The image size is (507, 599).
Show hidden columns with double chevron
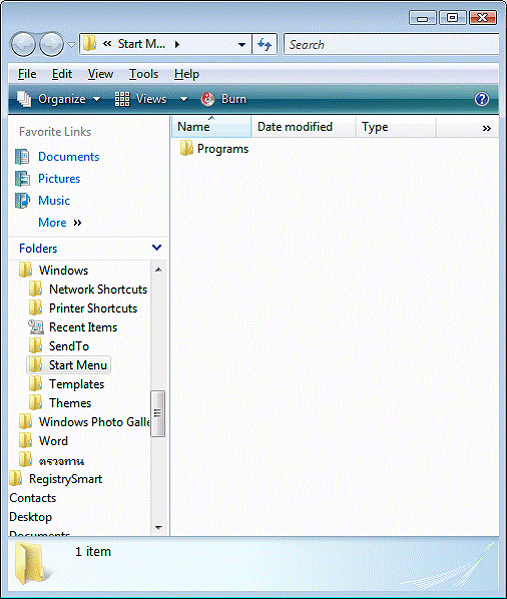click(486, 128)
